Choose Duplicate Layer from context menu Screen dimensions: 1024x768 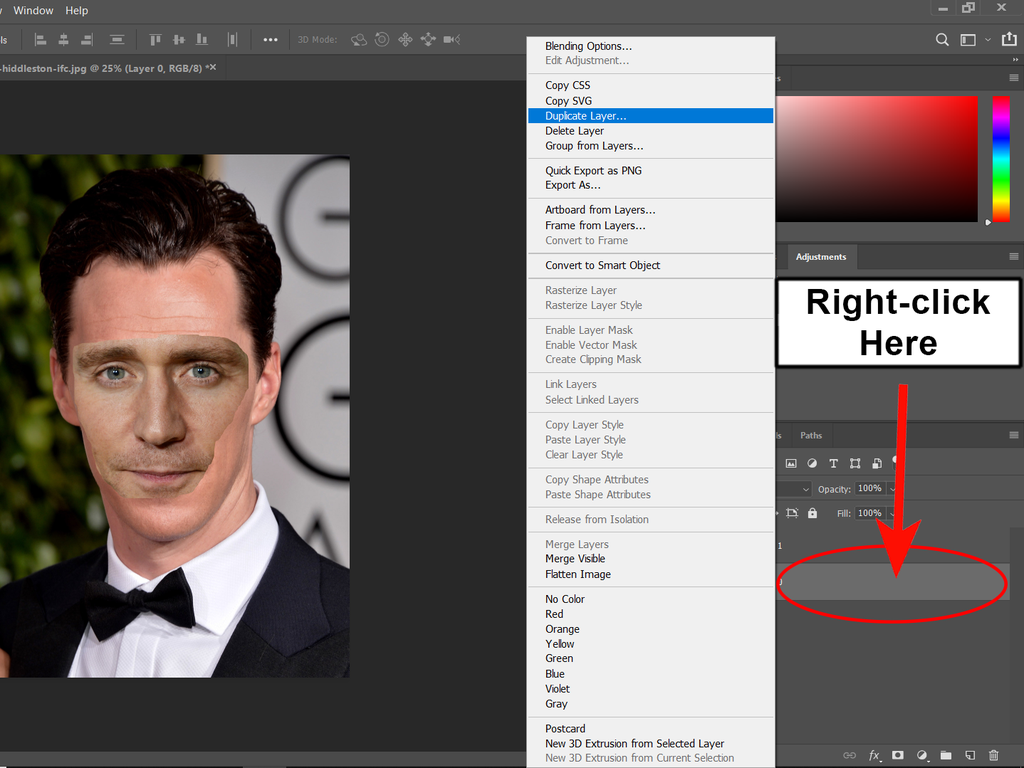click(x=586, y=116)
